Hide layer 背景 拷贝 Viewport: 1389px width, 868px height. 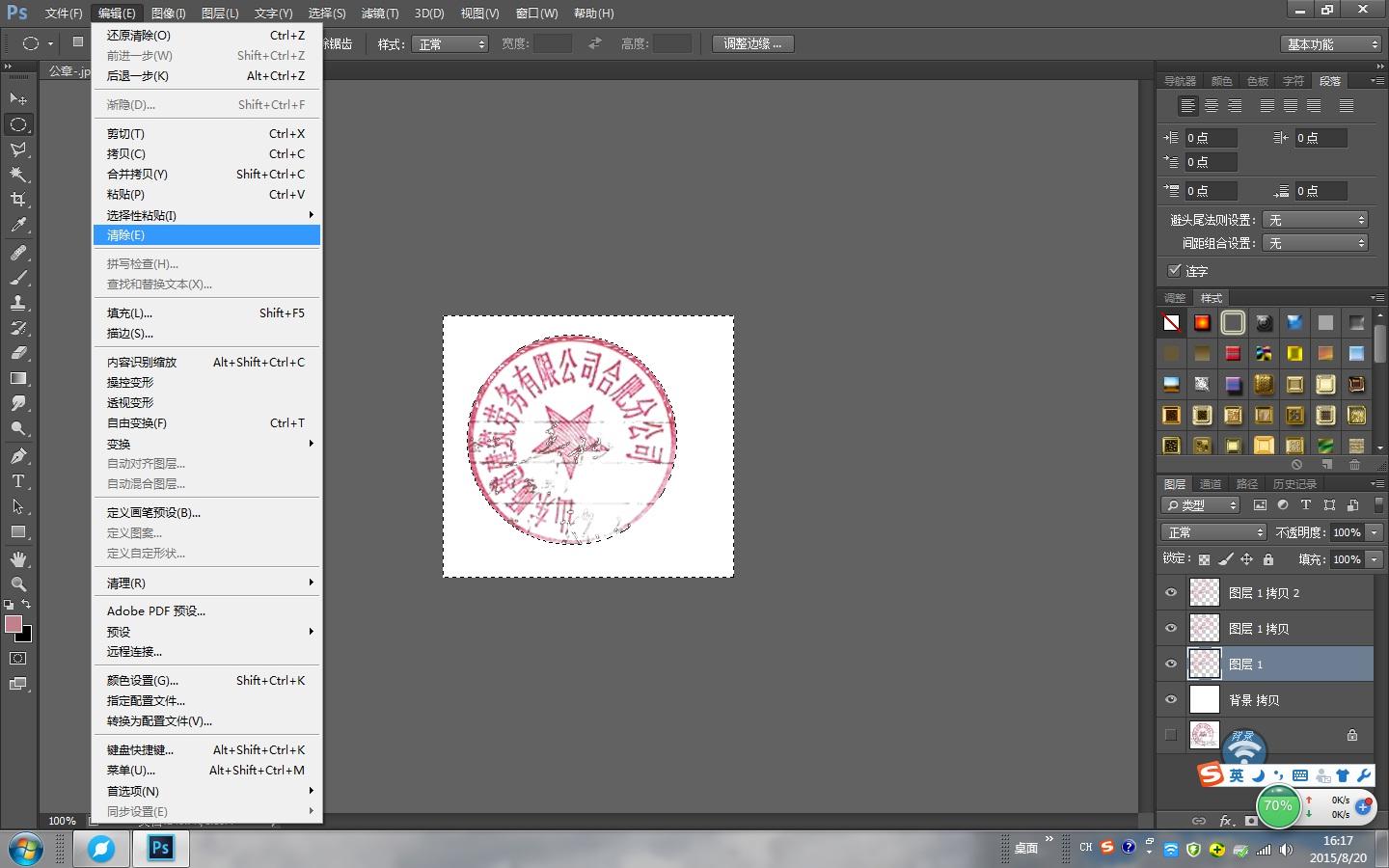(x=1171, y=700)
